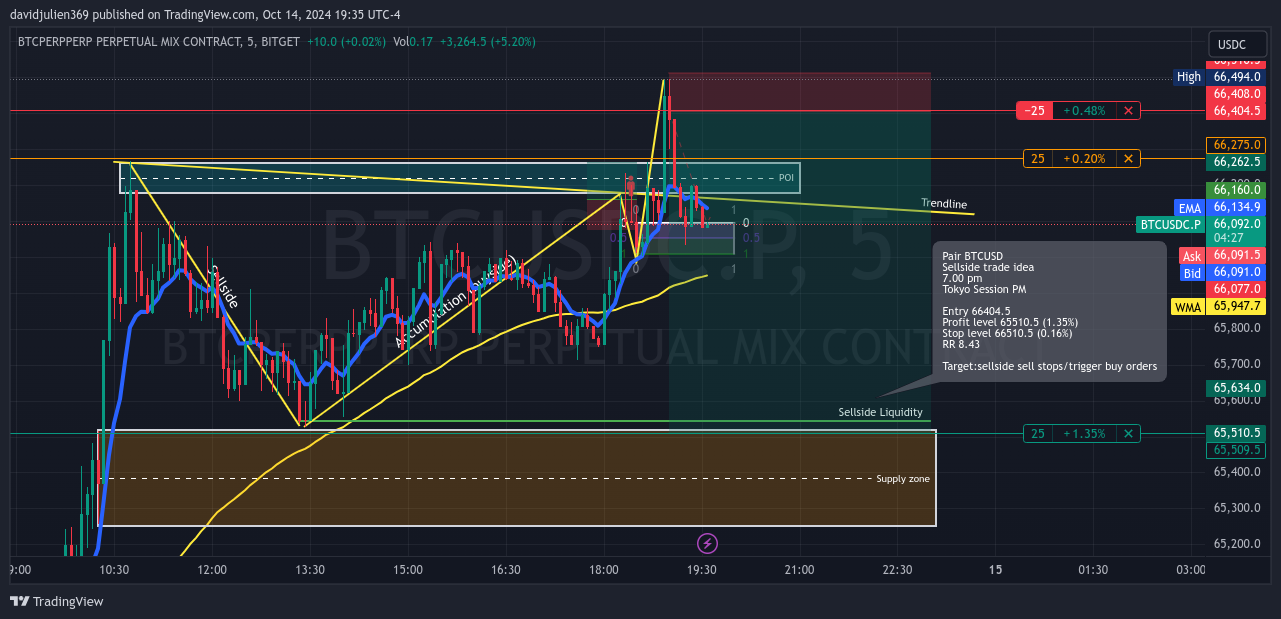Click the 66,160.0 green price tag
Viewport: 1281px width, 619px height.
pos(1237,189)
